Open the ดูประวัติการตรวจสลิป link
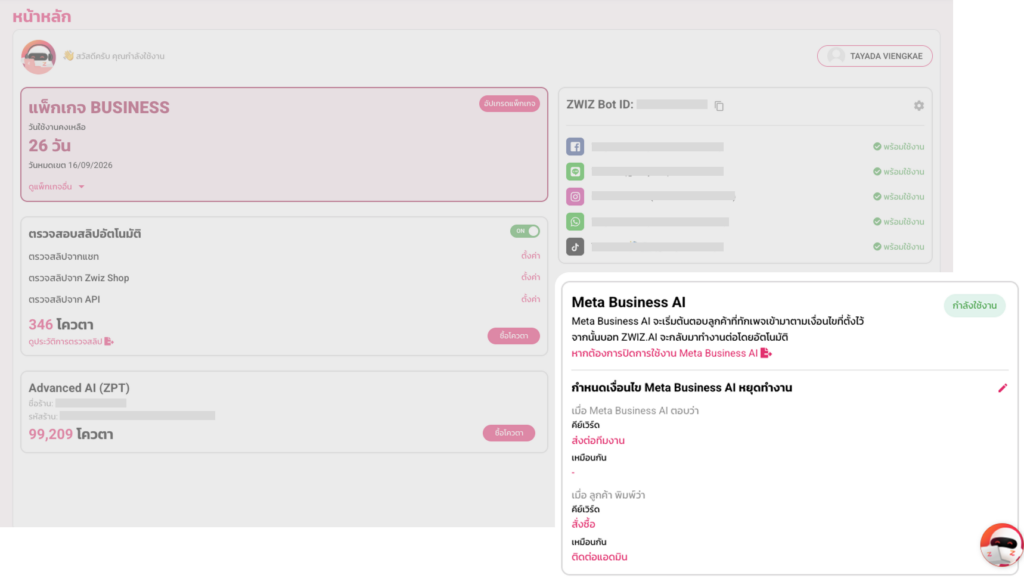1024x585 pixels. coord(71,341)
